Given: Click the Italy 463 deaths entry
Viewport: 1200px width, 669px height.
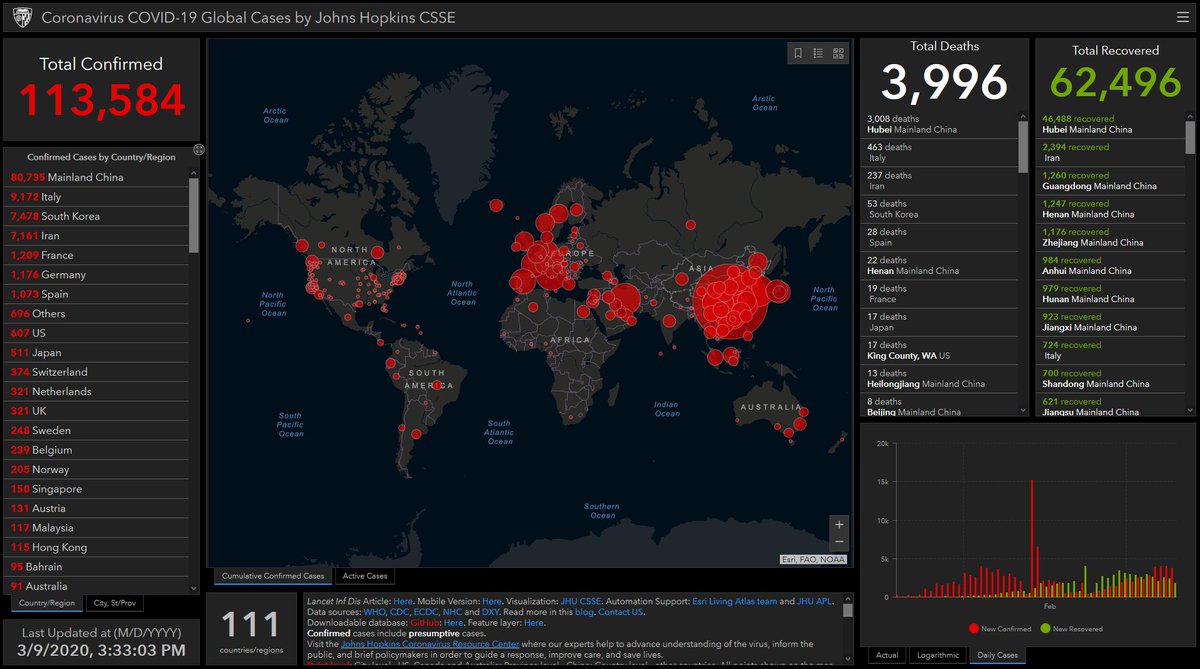Looking at the screenshot, I should tap(940, 152).
